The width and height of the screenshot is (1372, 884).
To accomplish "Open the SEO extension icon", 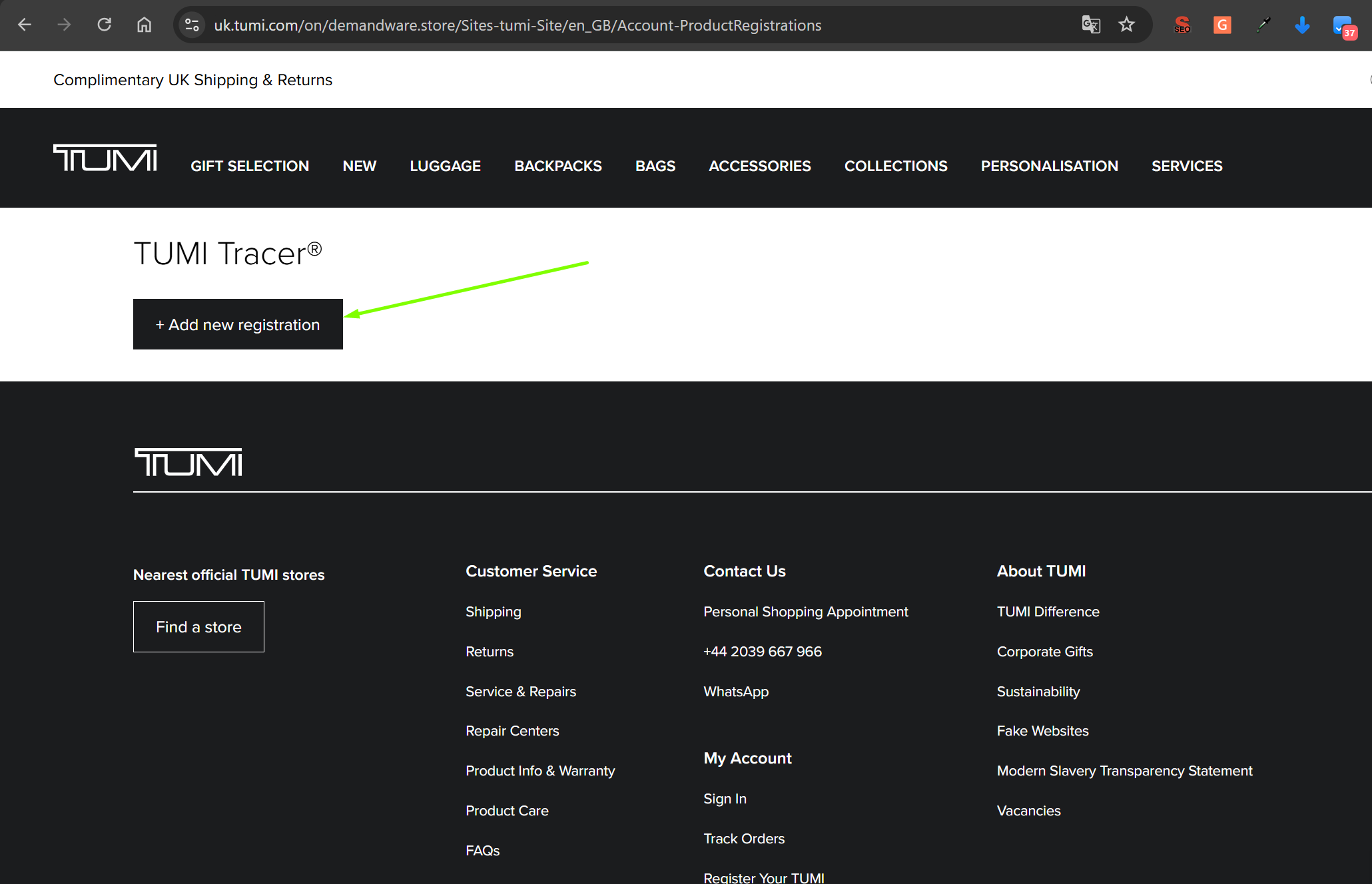I will (1182, 25).
